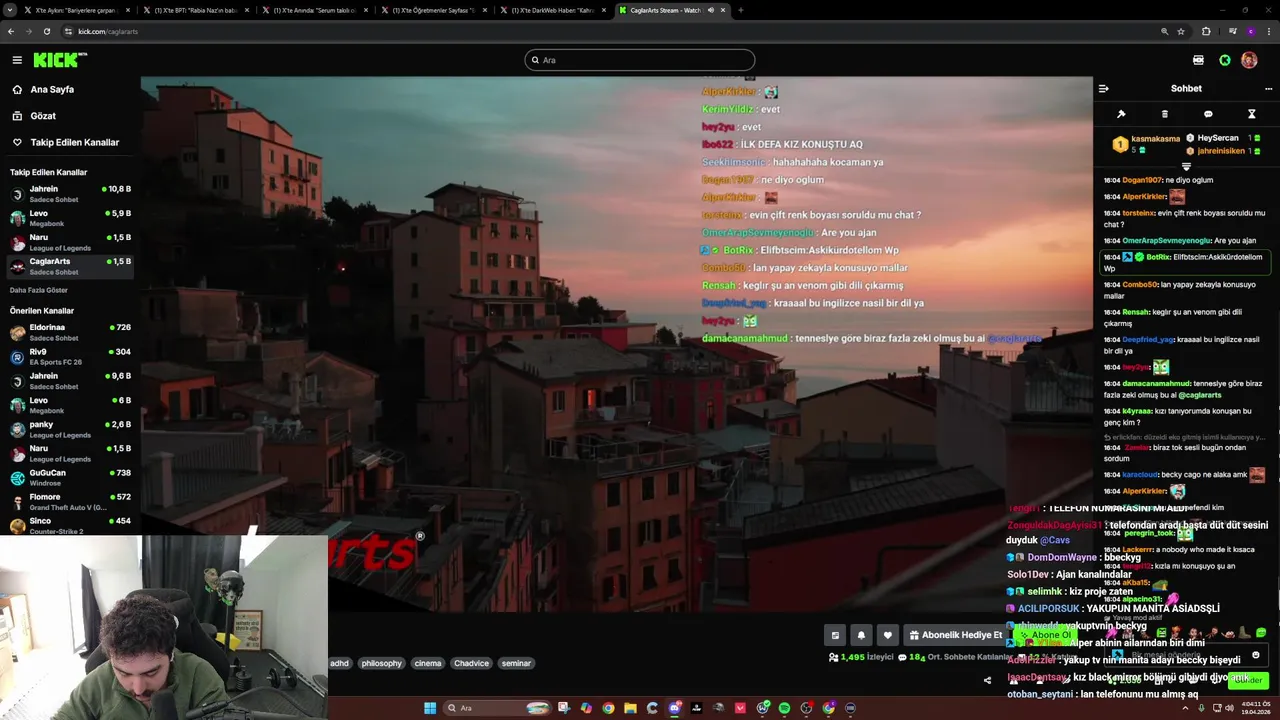Click the 'Abonelik Hediye Et' button
This screenshot has width=1280, height=720.
pos(956,635)
